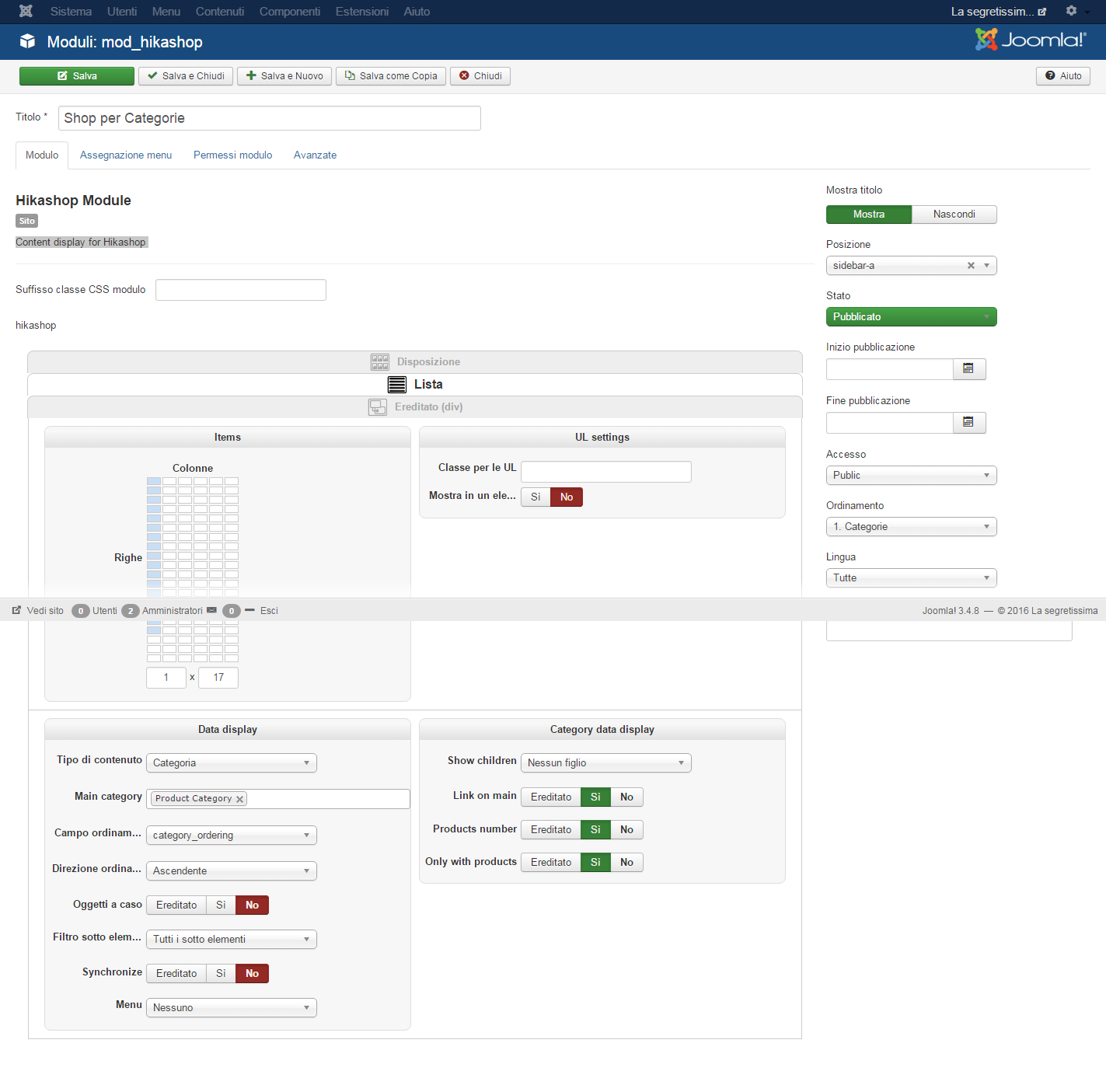Select the Disposizione grid layout icon
This screenshot has width=1106, height=1092.
pyautogui.click(x=379, y=362)
